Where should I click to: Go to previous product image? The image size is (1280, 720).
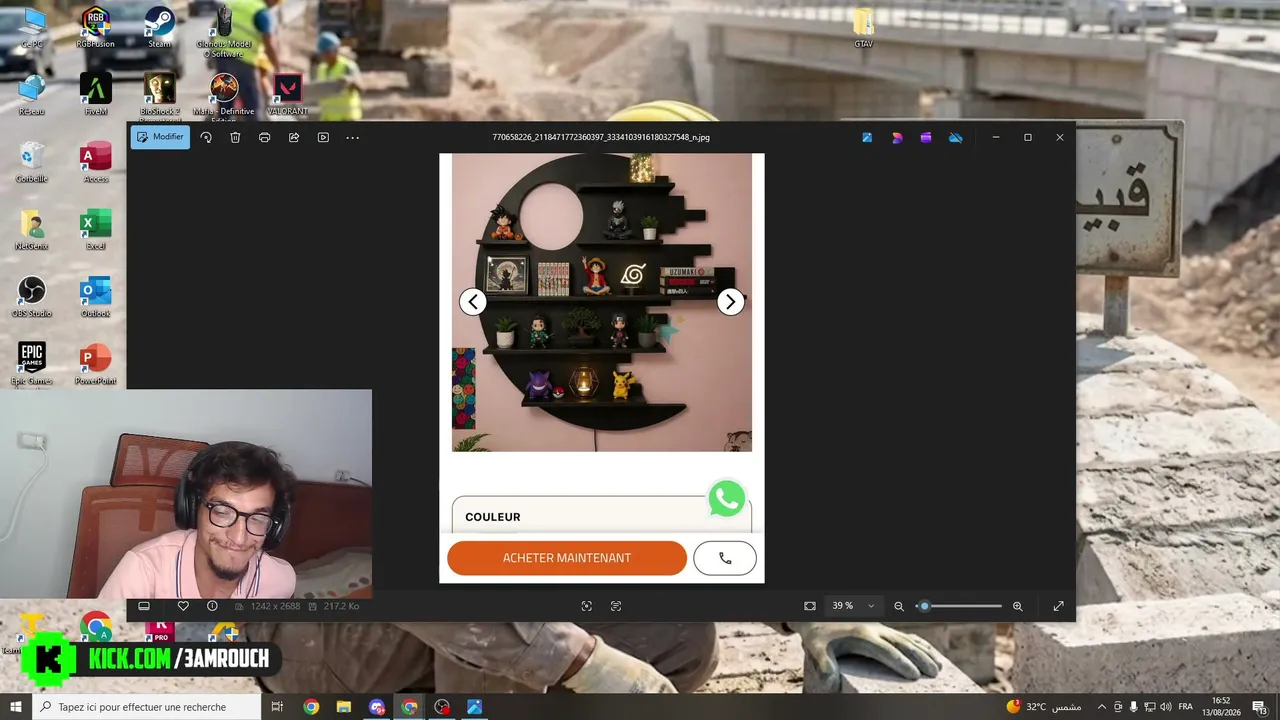(x=473, y=301)
